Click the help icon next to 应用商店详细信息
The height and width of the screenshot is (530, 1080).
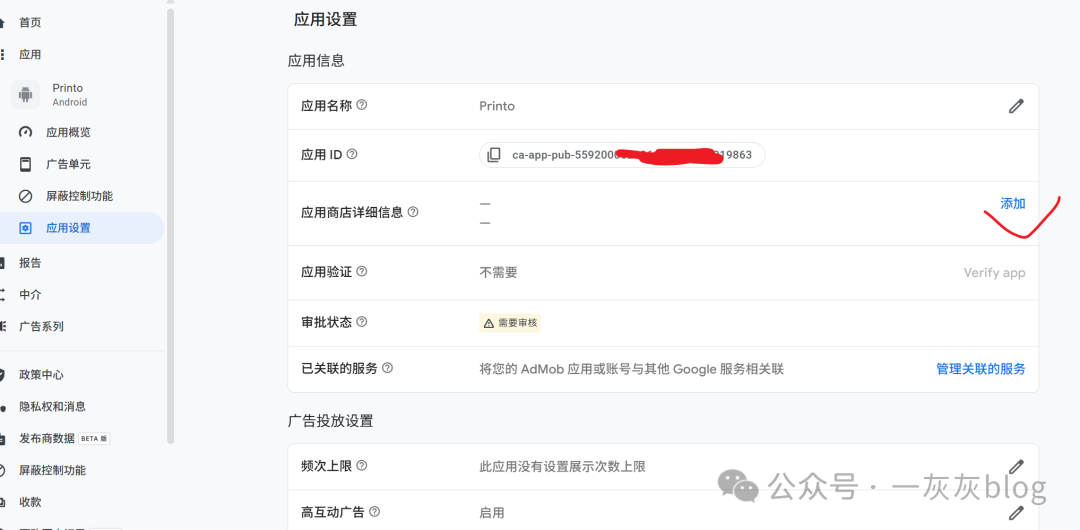click(x=413, y=212)
